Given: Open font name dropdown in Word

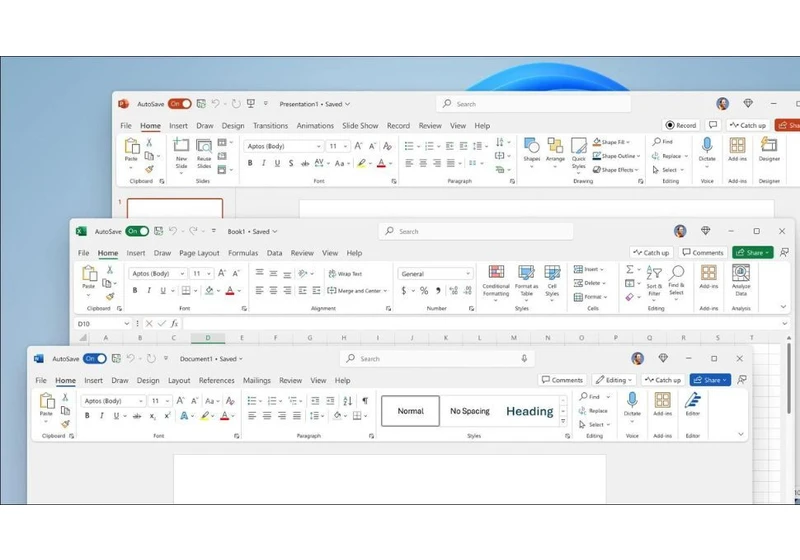Looking at the screenshot, I should coord(141,401).
